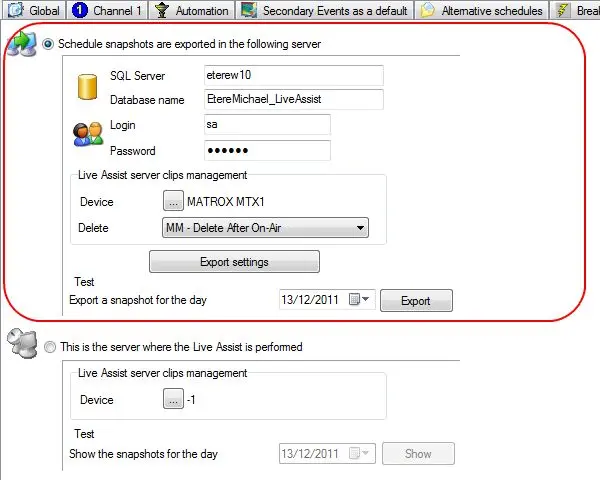Open the disabled snapshot date calendar dropdown

click(x=365, y=453)
